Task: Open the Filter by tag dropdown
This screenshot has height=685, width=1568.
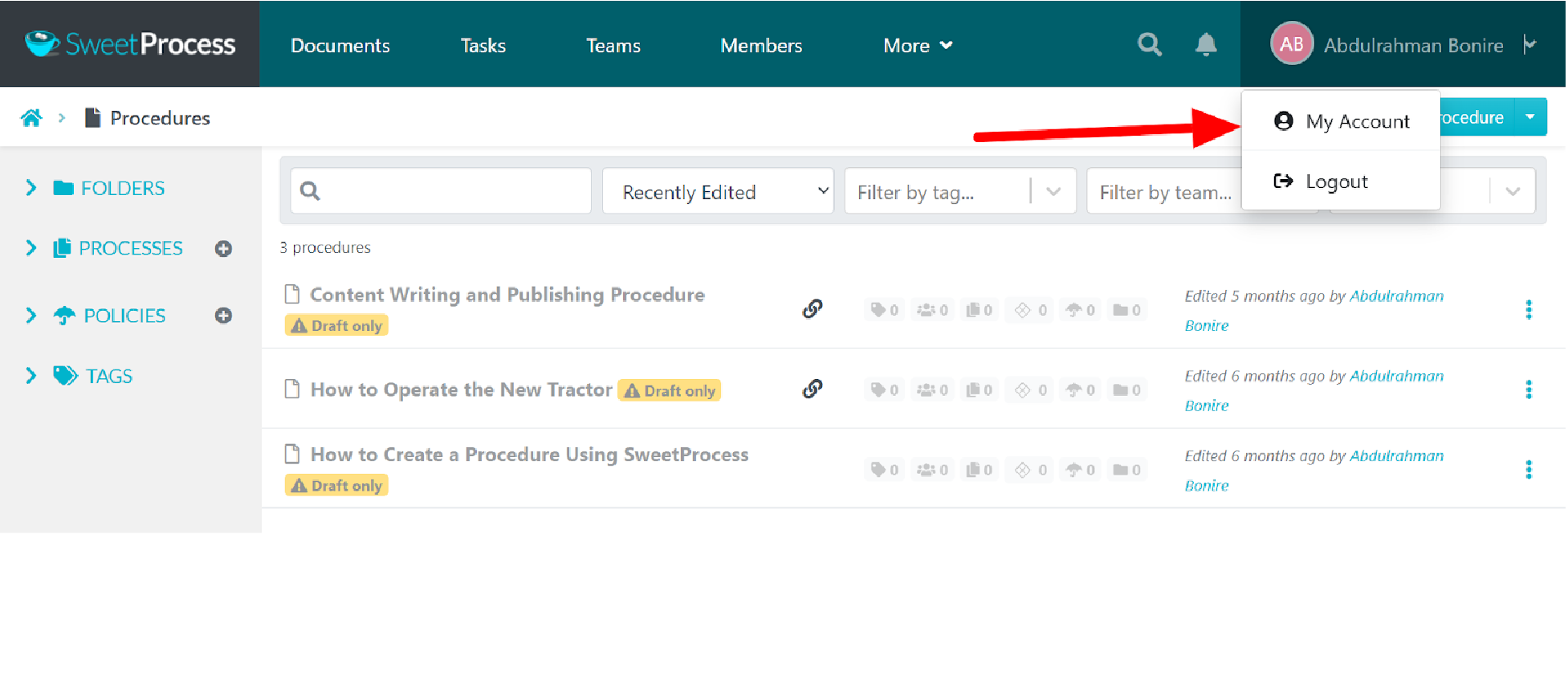Action: pyautogui.click(x=959, y=191)
